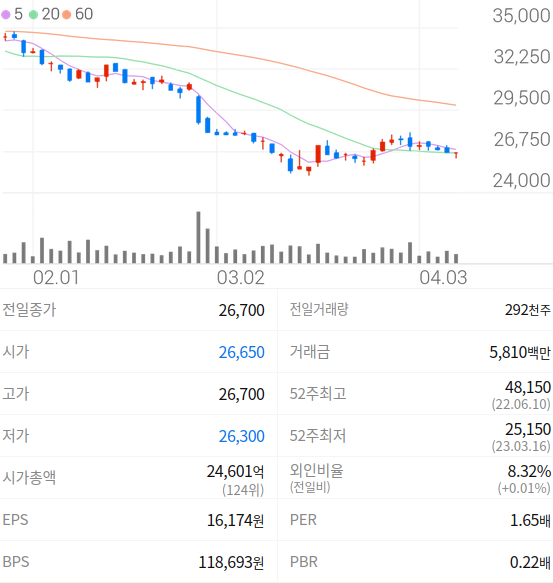The width and height of the screenshot is (553, 583).
Task: Click the tallest volume bar in the chart
Action: 199,238
